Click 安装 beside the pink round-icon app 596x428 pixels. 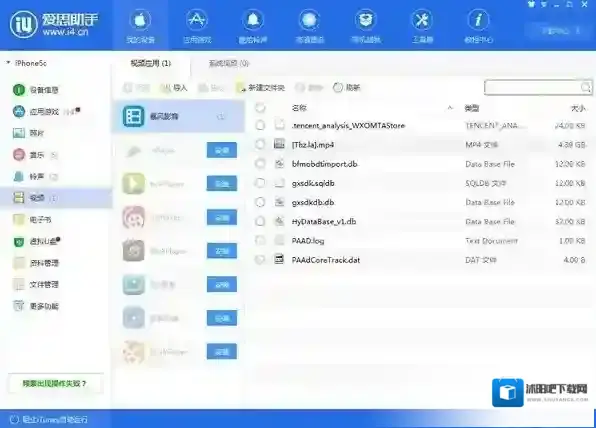[x=222, y=218]
